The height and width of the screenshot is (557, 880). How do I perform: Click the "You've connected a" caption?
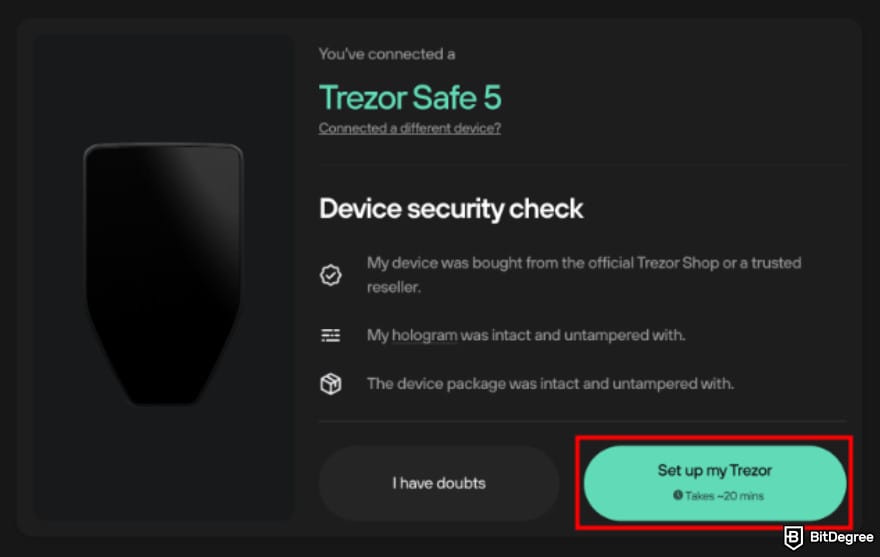coord(386,54)
